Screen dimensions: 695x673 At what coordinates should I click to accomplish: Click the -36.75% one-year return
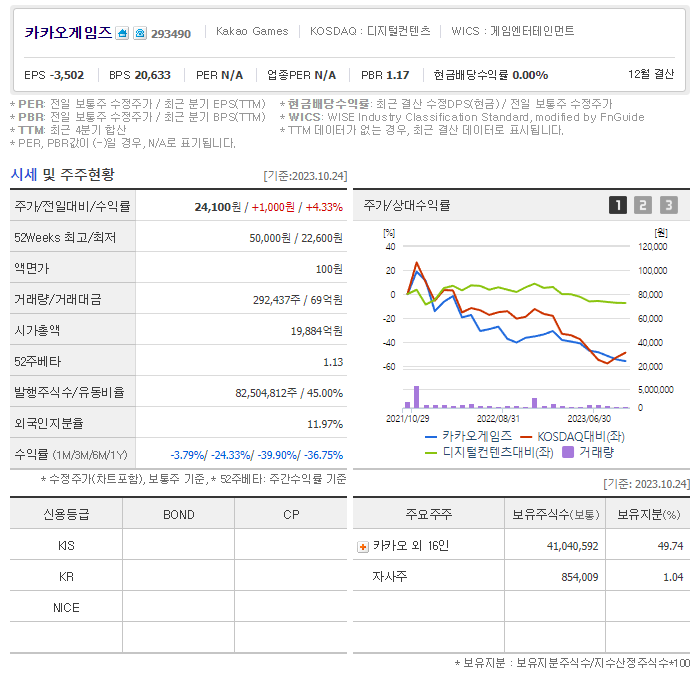click(324, 455)
